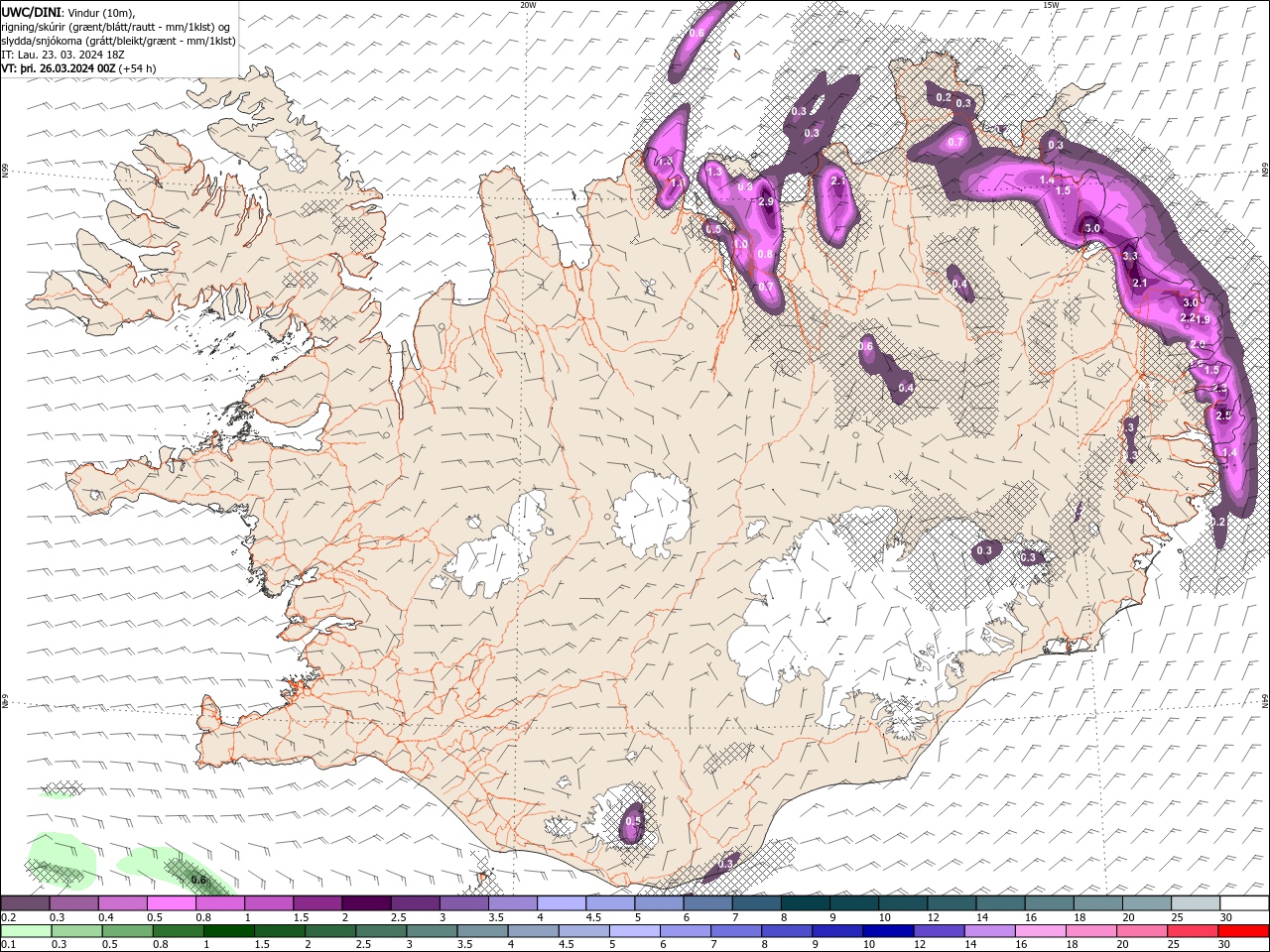Click the UWC/DINI title text
The height and width of the screenshot is (952, 1270).
pyautogui.click(x=31, y=12)
